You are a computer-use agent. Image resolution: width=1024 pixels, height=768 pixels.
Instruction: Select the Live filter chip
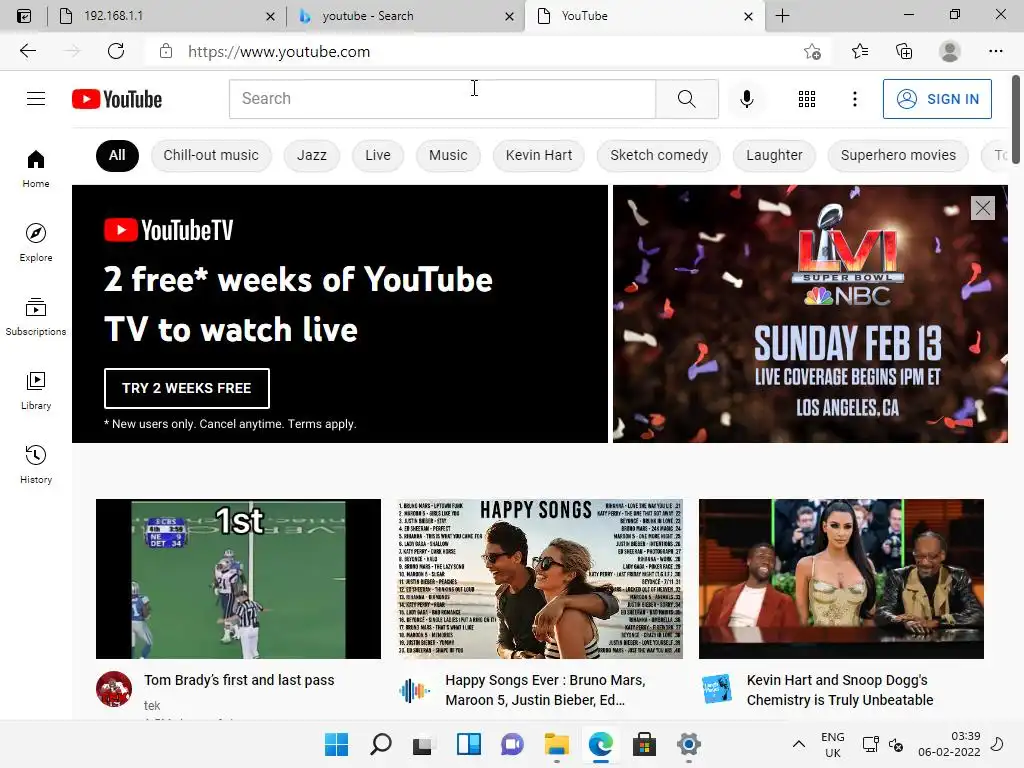377,155
